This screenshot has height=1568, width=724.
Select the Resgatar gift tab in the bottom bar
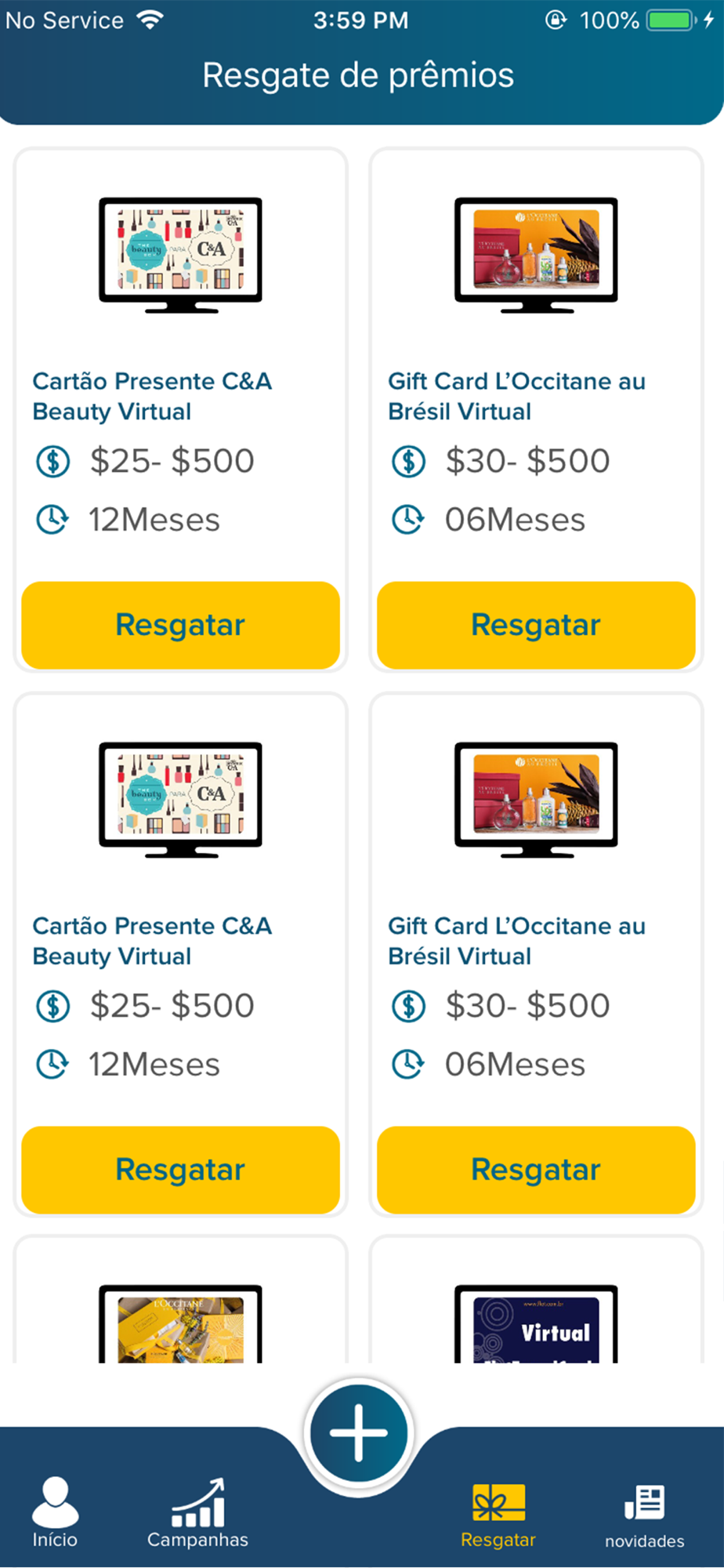498,1515
